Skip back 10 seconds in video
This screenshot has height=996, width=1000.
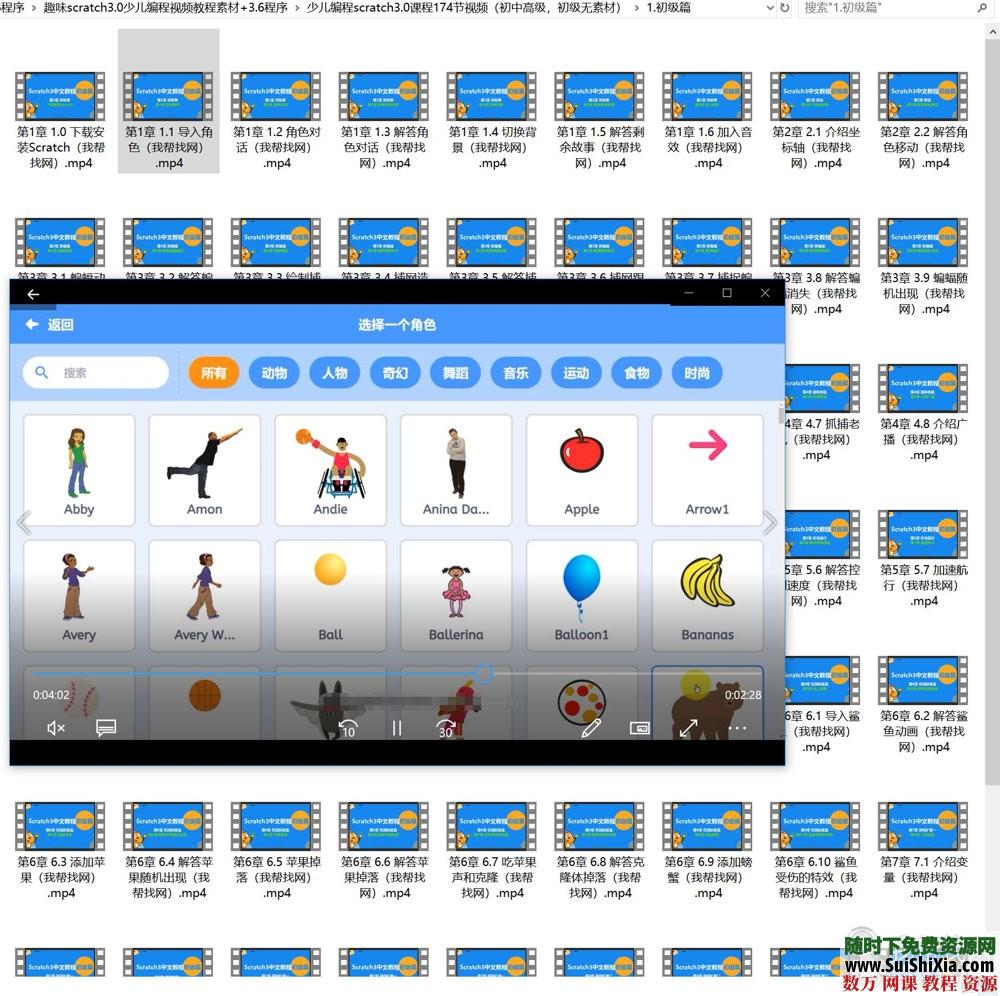point(347,728)
